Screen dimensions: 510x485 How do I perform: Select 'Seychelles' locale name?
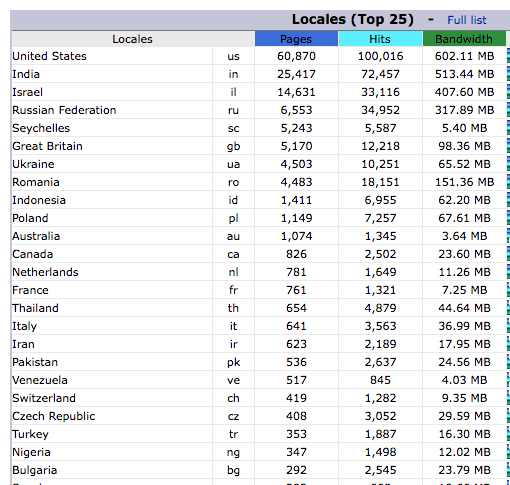point(41,128)
